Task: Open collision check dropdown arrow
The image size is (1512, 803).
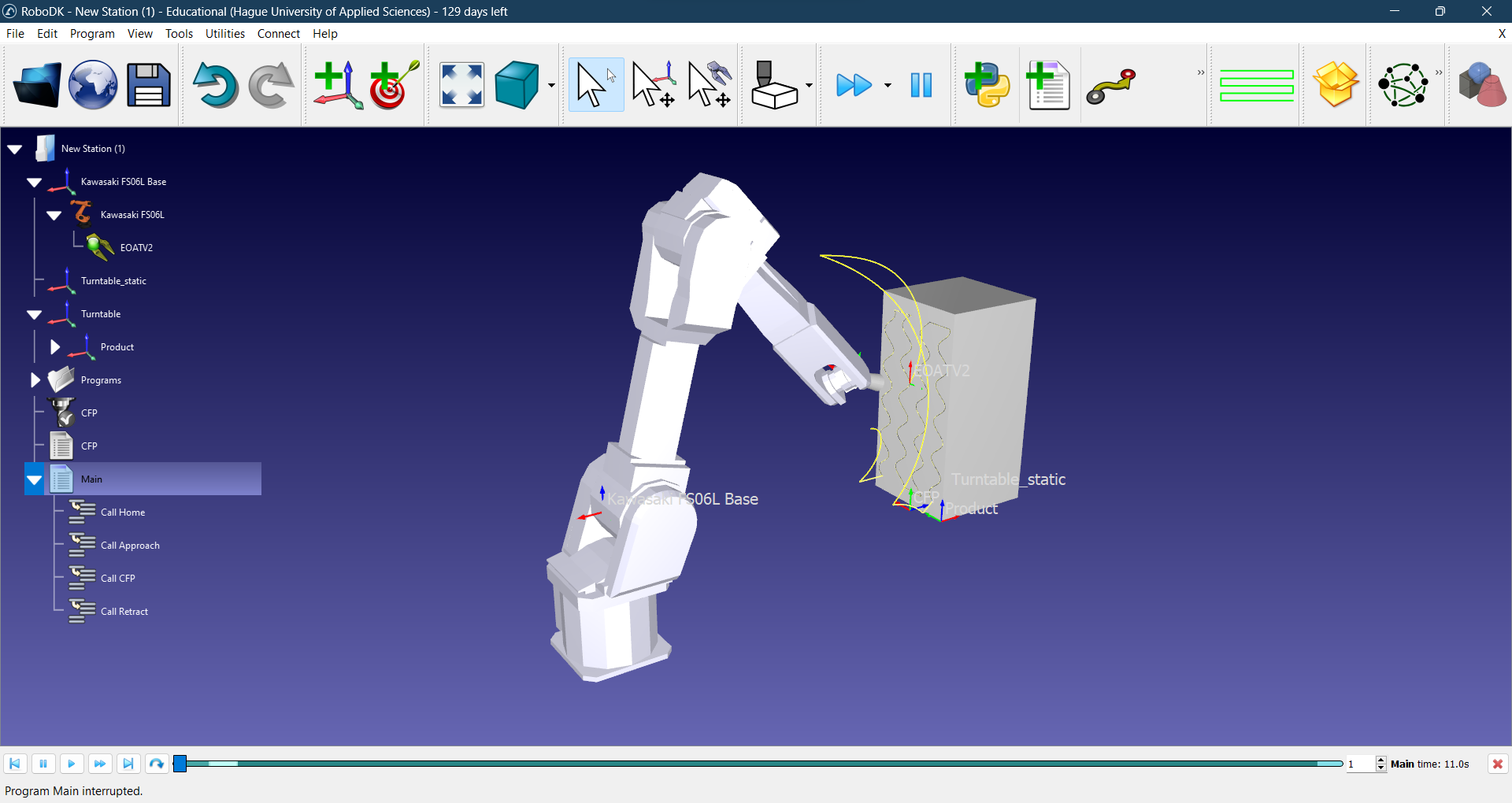Action: [809, 85]
